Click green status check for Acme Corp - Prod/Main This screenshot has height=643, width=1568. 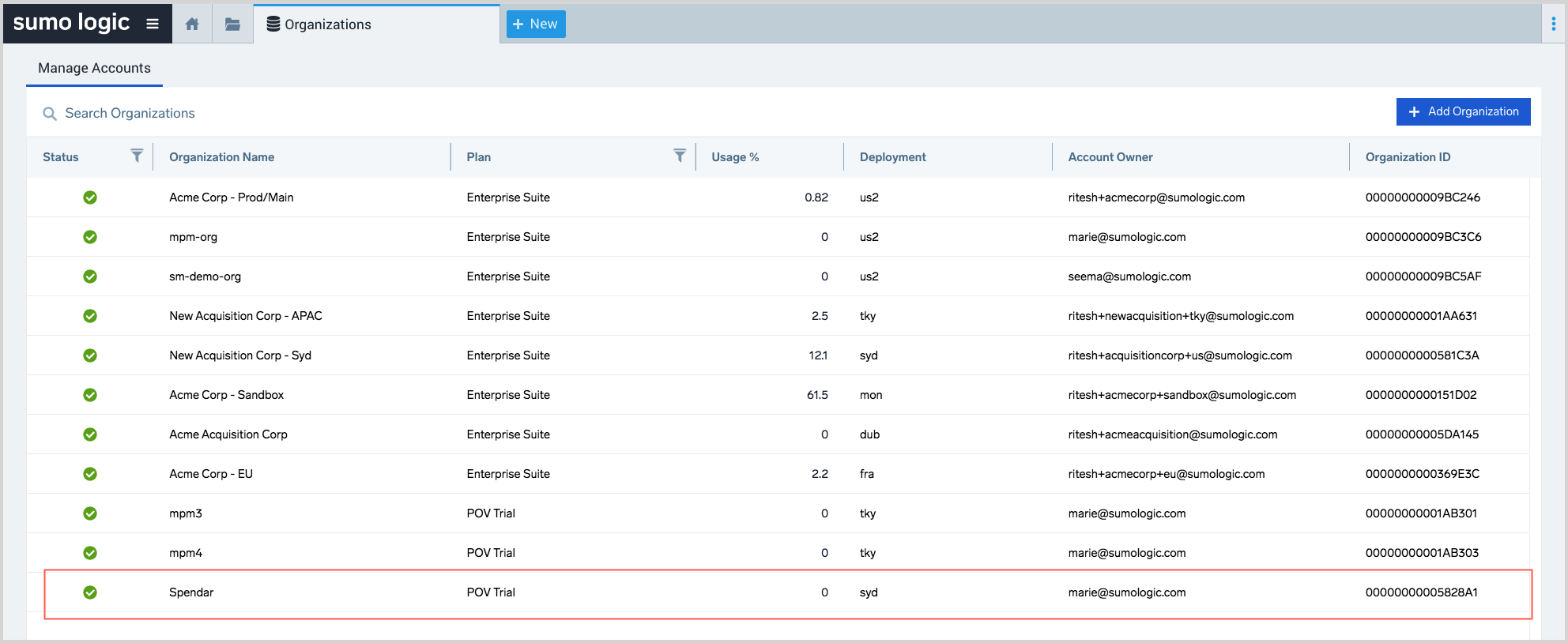(x=90, y=197)
